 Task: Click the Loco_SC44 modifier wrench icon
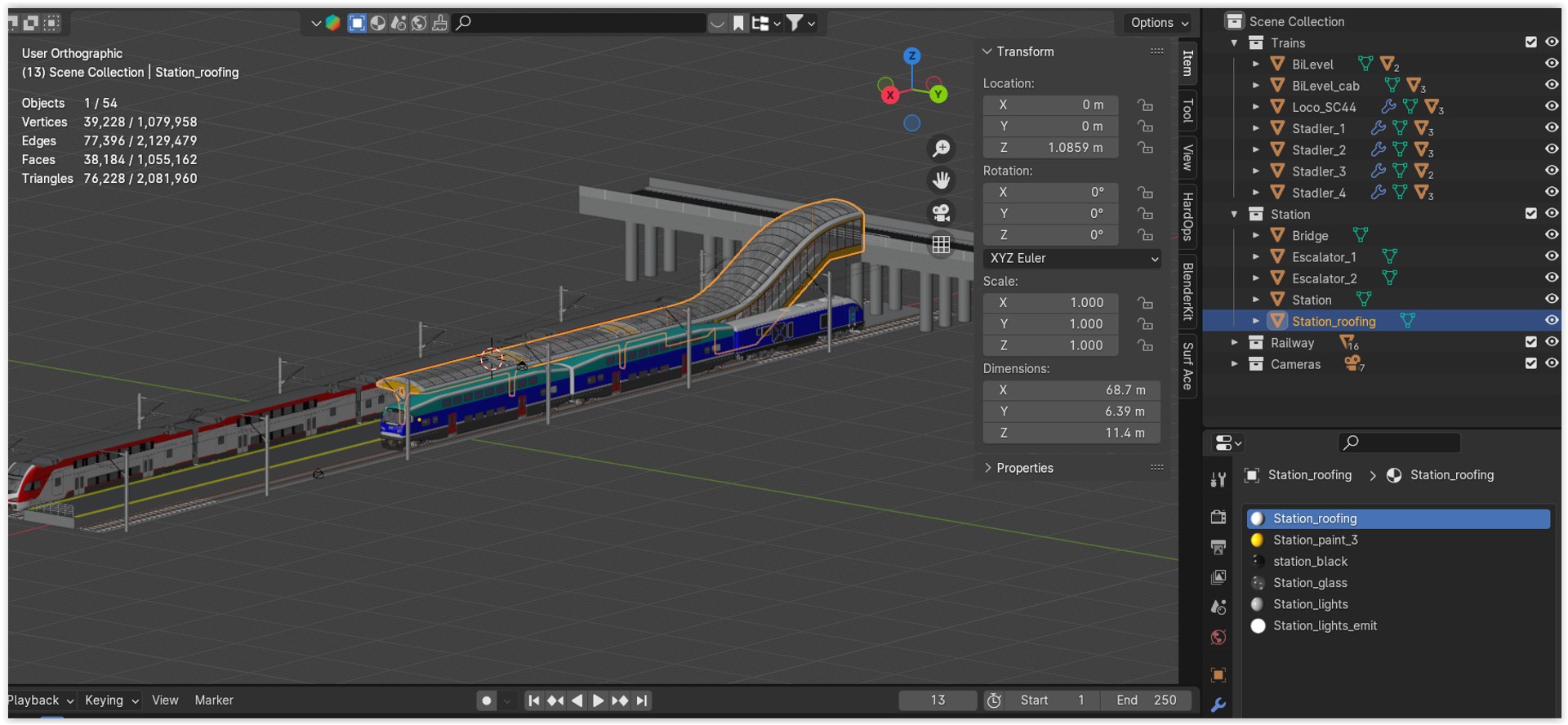pyautogui.click(x=1388, y=106)
